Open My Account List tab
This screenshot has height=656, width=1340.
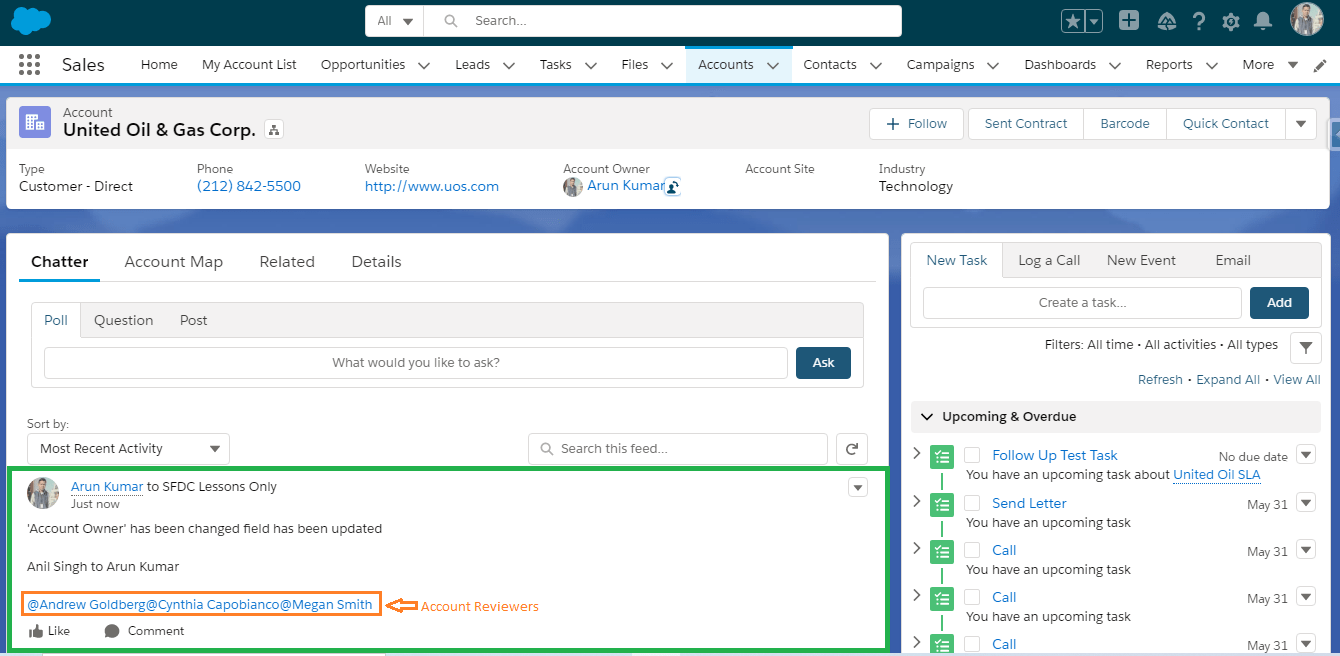pyautogui.click(x=249, y=65)
